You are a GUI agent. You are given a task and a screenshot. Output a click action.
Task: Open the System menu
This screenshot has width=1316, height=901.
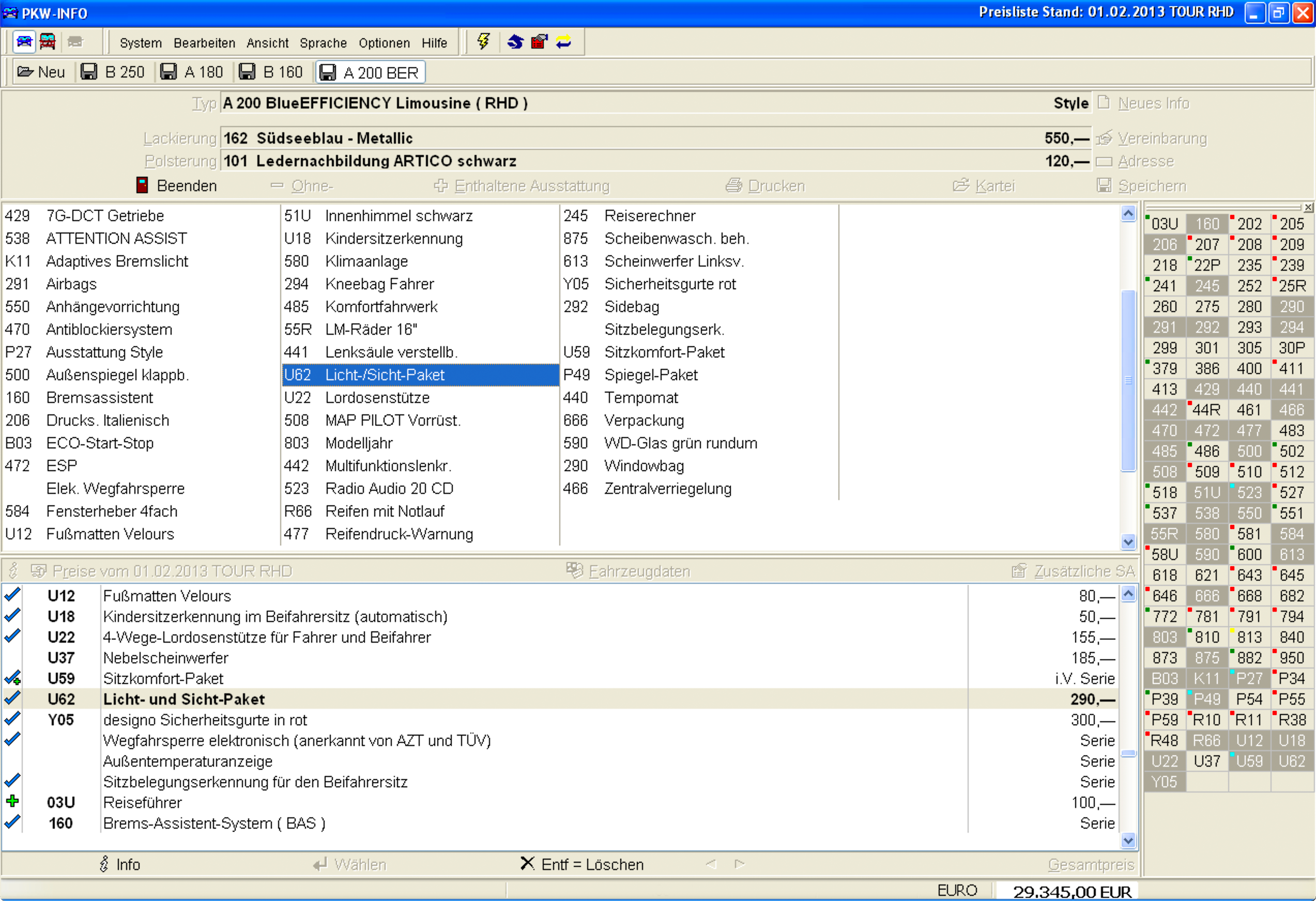141,42
